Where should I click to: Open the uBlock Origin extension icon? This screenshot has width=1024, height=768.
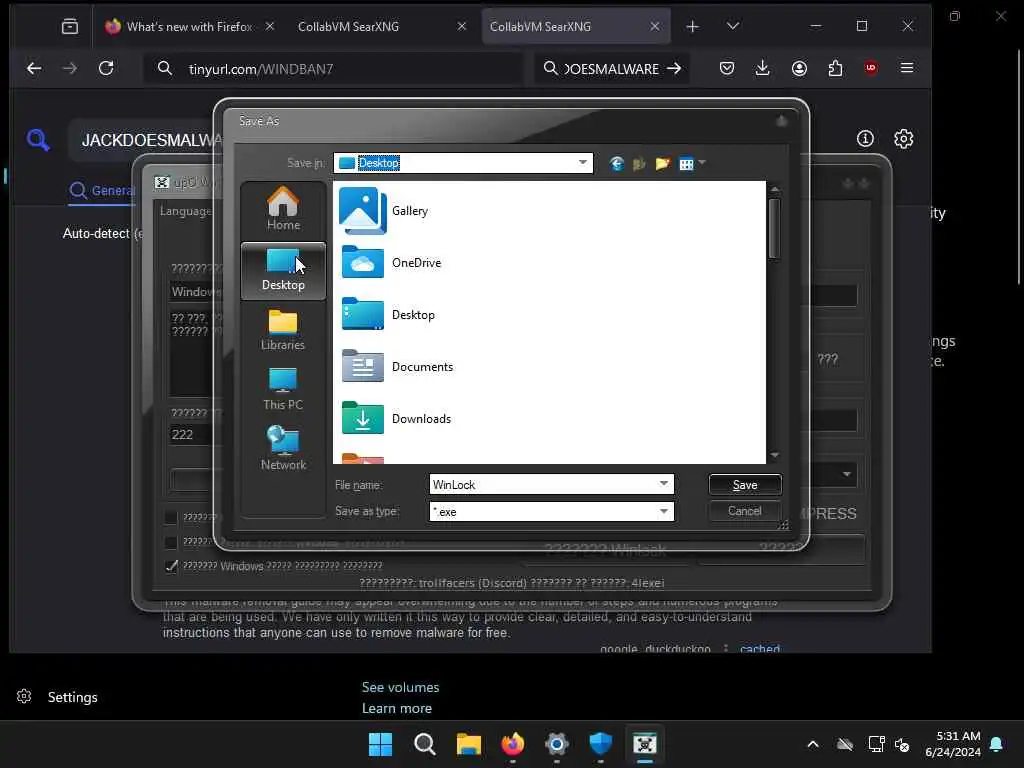871,68
